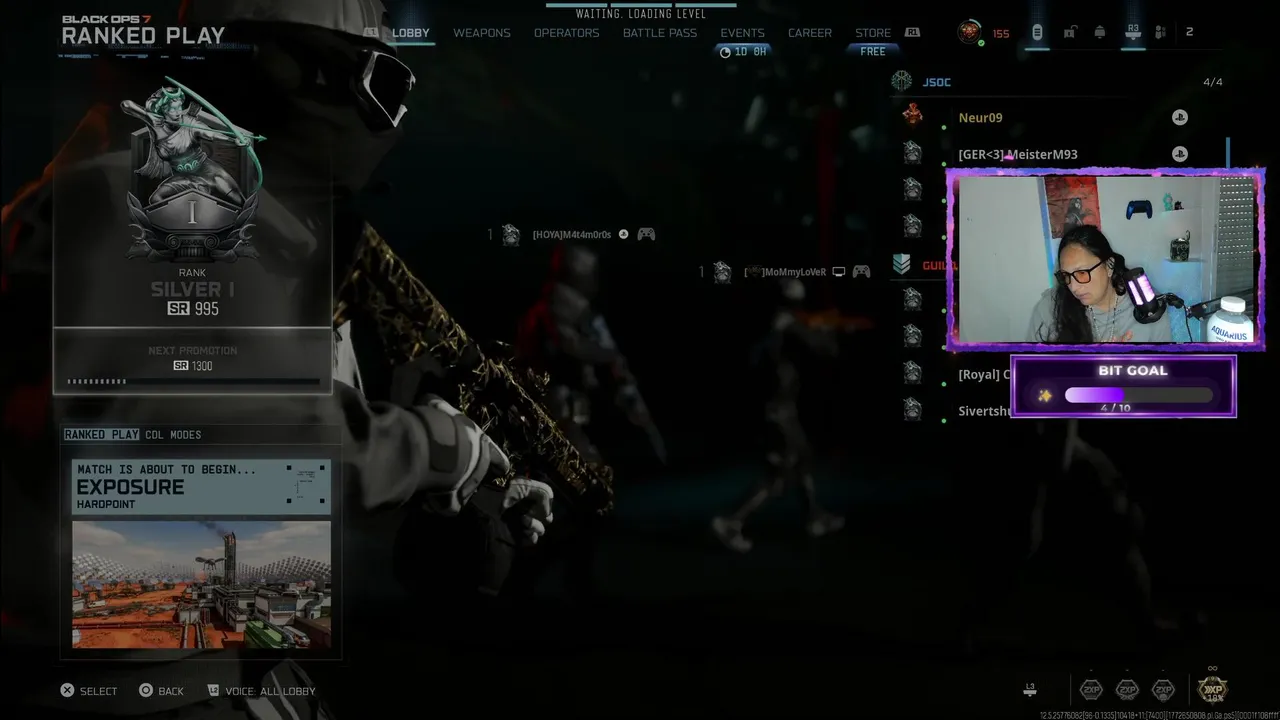Click MoMmyLoVeR's rank emblem
Screen dimensions: 1280x720
722,271
